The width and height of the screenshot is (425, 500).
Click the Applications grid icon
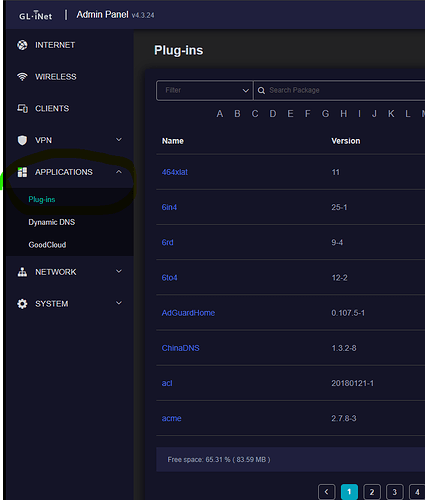[22, 172]
